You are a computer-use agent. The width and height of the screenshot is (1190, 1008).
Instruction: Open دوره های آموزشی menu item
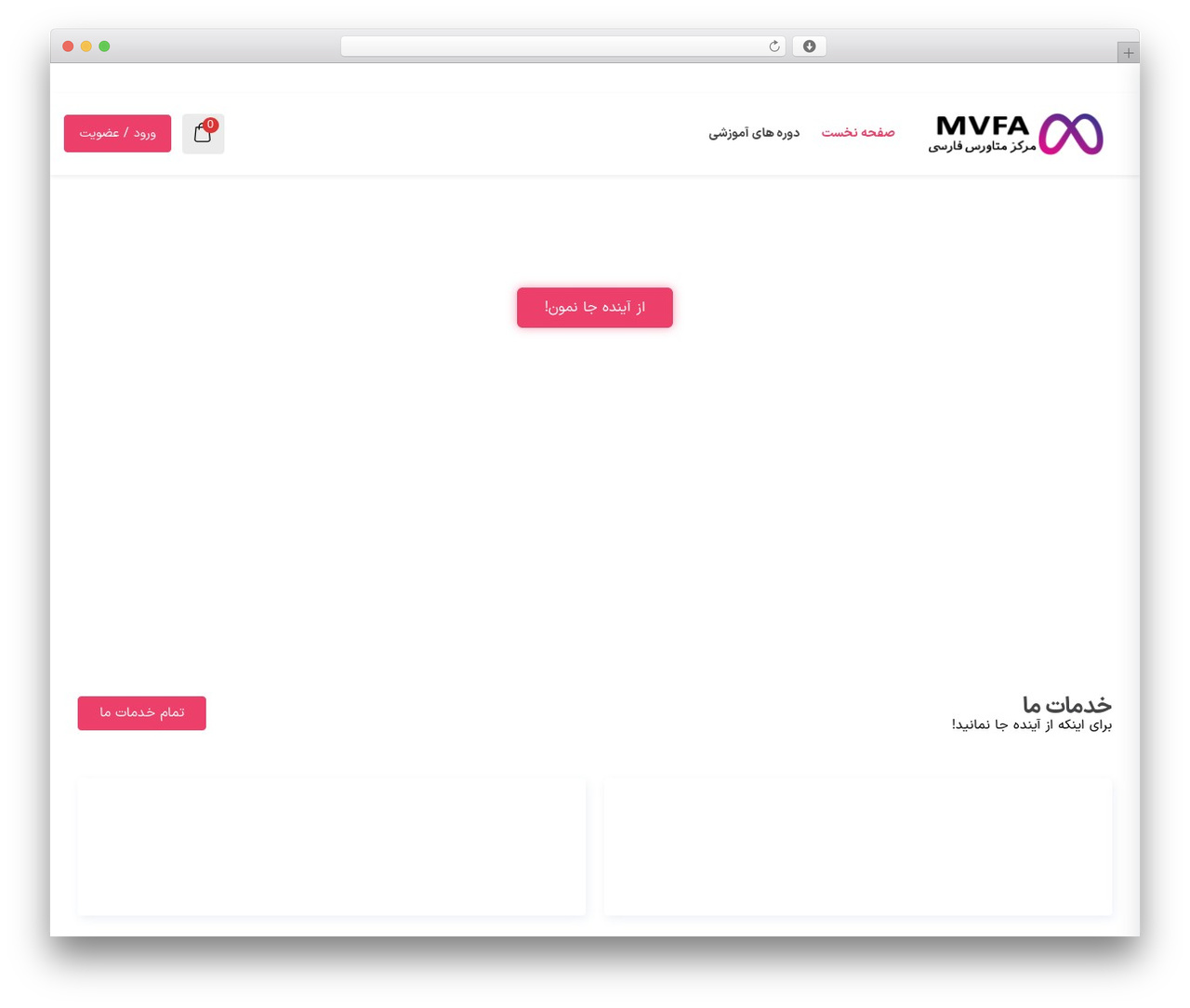[x=754, y=133]
